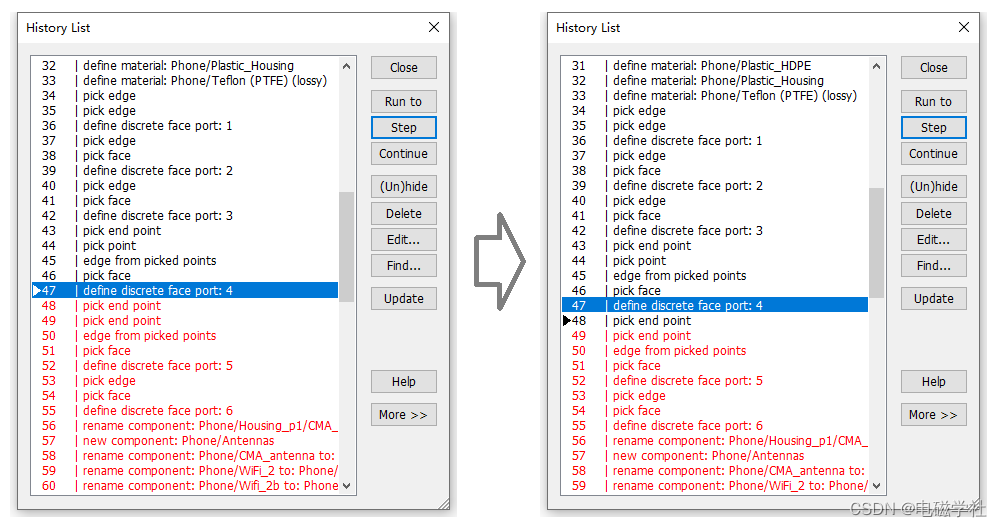
Task: Open Find... in left History List
Action: pos(403,266)
